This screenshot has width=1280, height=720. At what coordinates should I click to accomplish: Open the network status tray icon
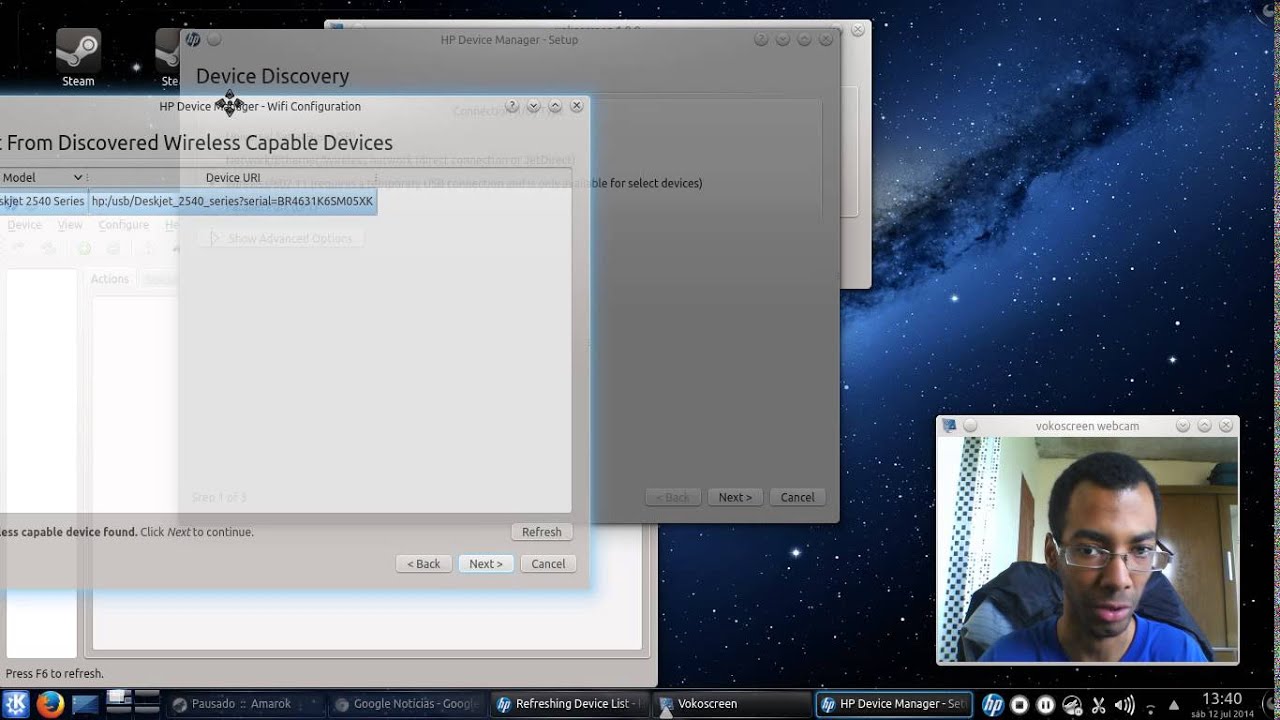[x=1150, y=706]
